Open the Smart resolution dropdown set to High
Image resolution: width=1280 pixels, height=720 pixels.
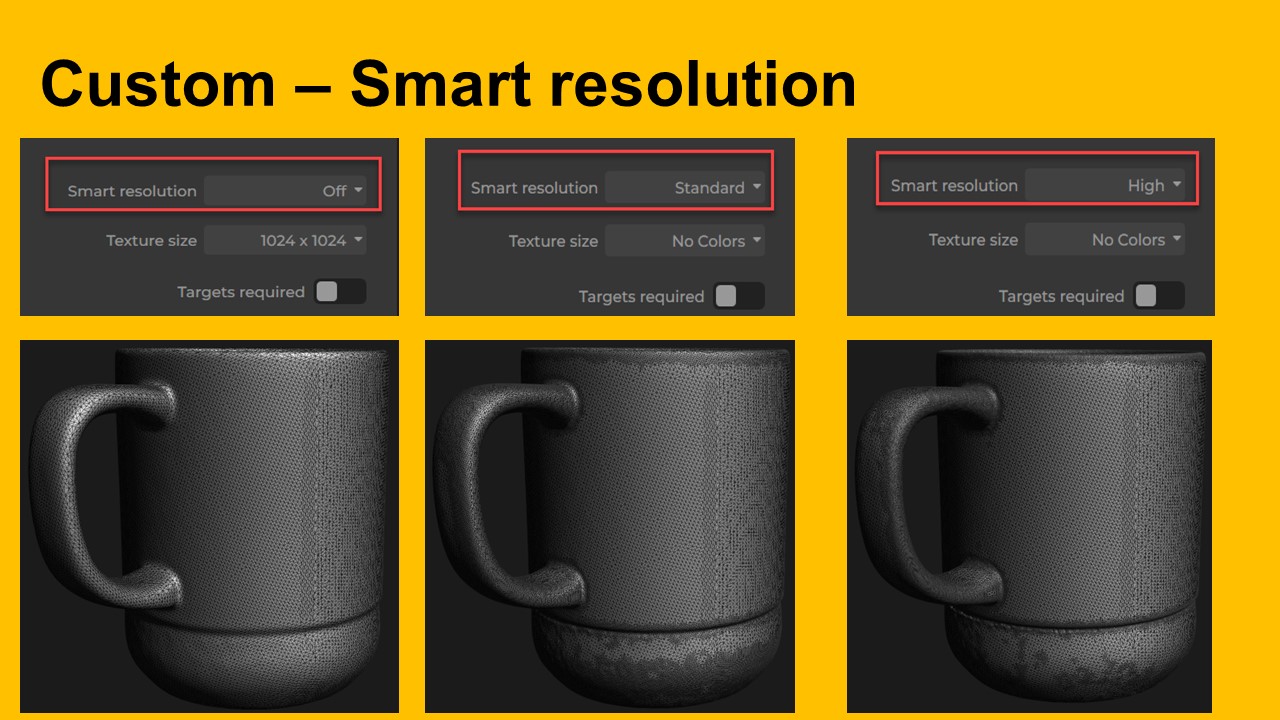coord(1106,185)
